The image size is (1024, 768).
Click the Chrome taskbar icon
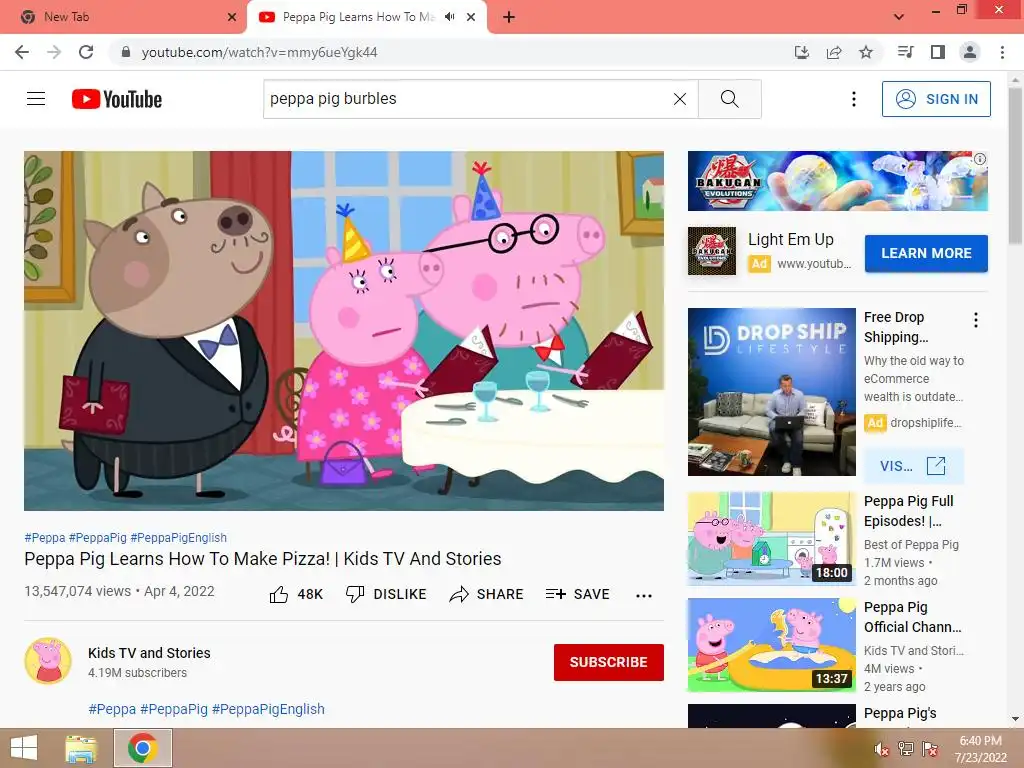[x=143, y=748]
